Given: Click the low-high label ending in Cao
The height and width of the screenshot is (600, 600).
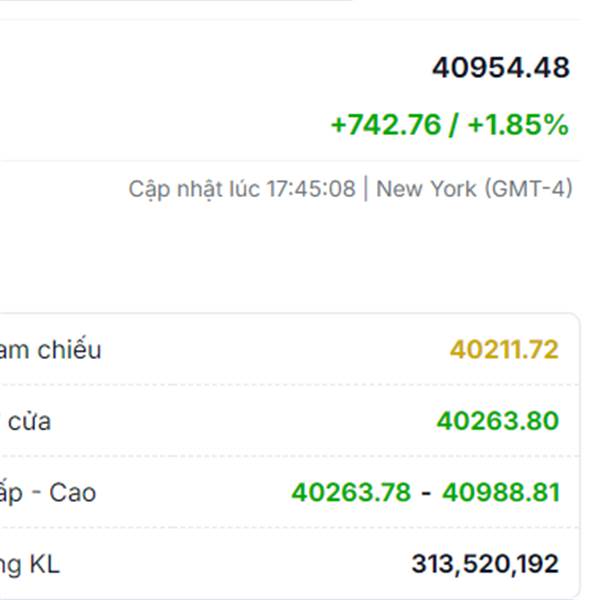Looking at the screenshot, I should tap(48, 492).
